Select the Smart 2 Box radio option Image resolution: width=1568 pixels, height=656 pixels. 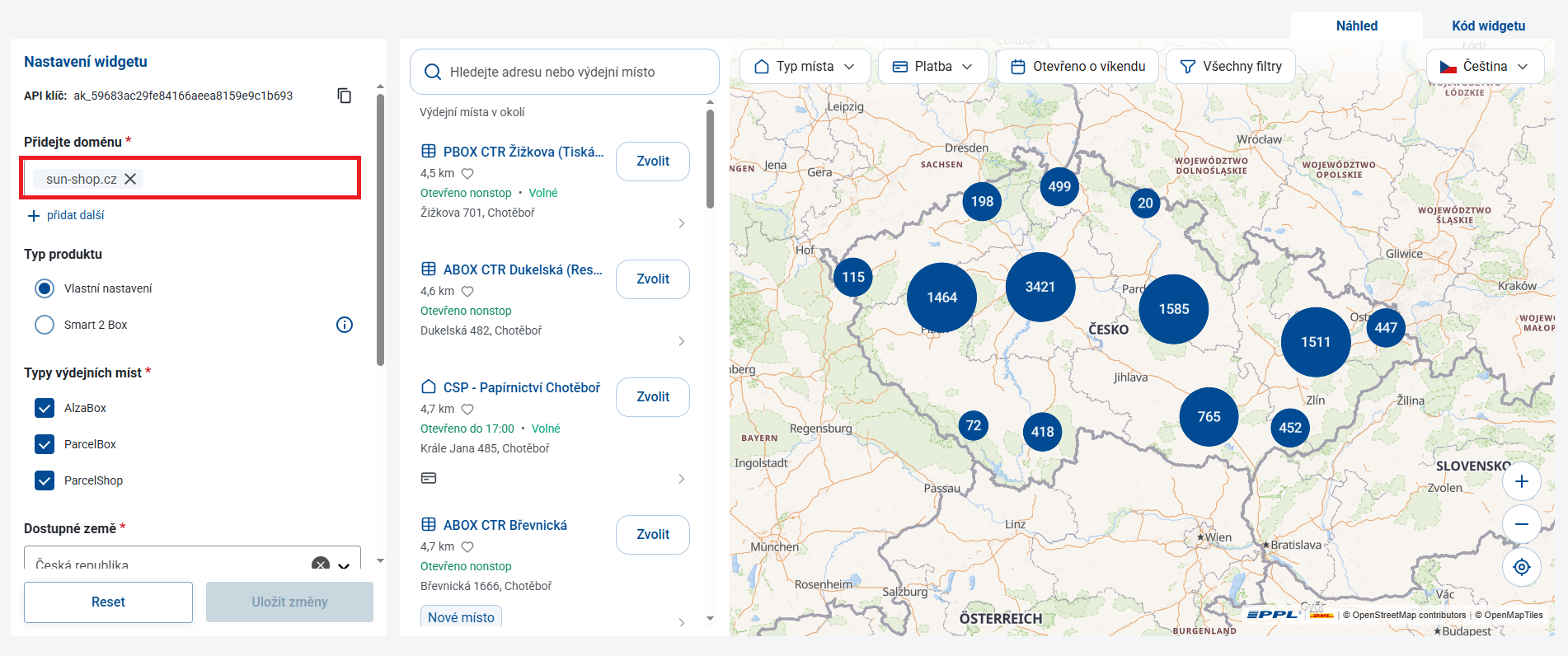coord(45,325)
